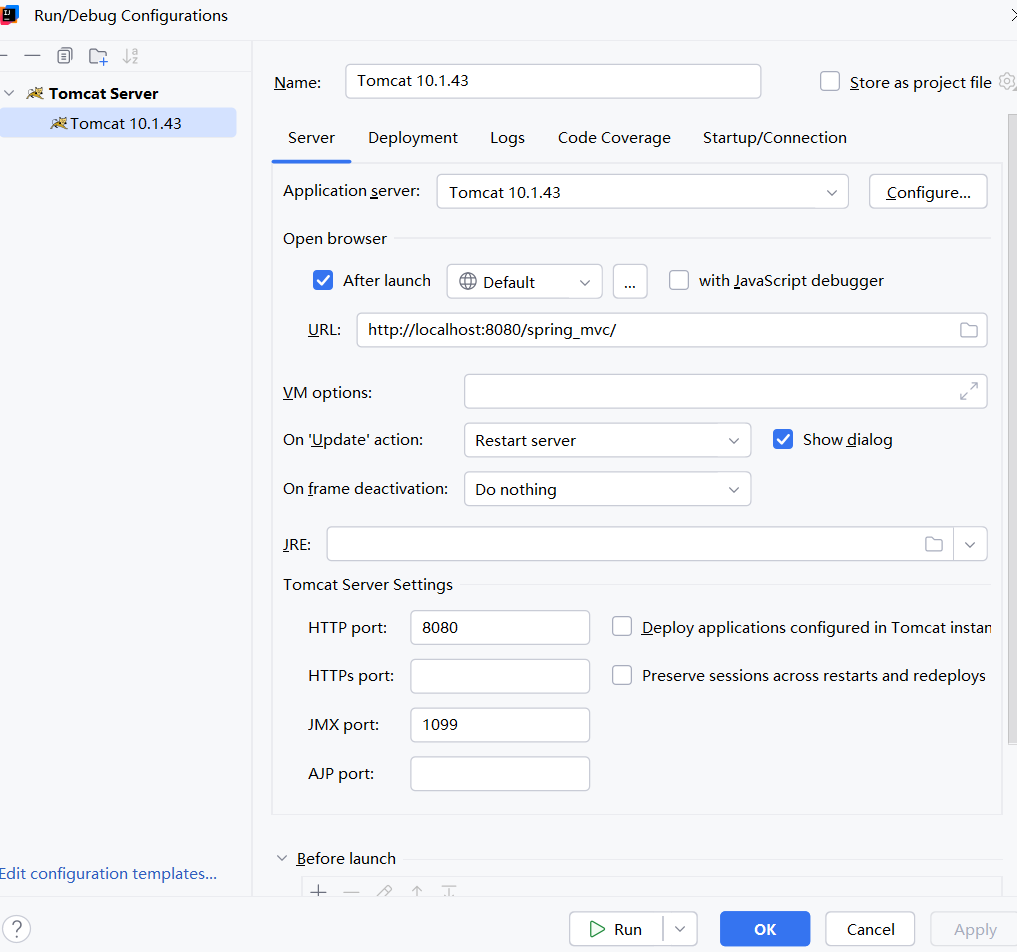
Task: Add a Before launch task
Action: 318,891
